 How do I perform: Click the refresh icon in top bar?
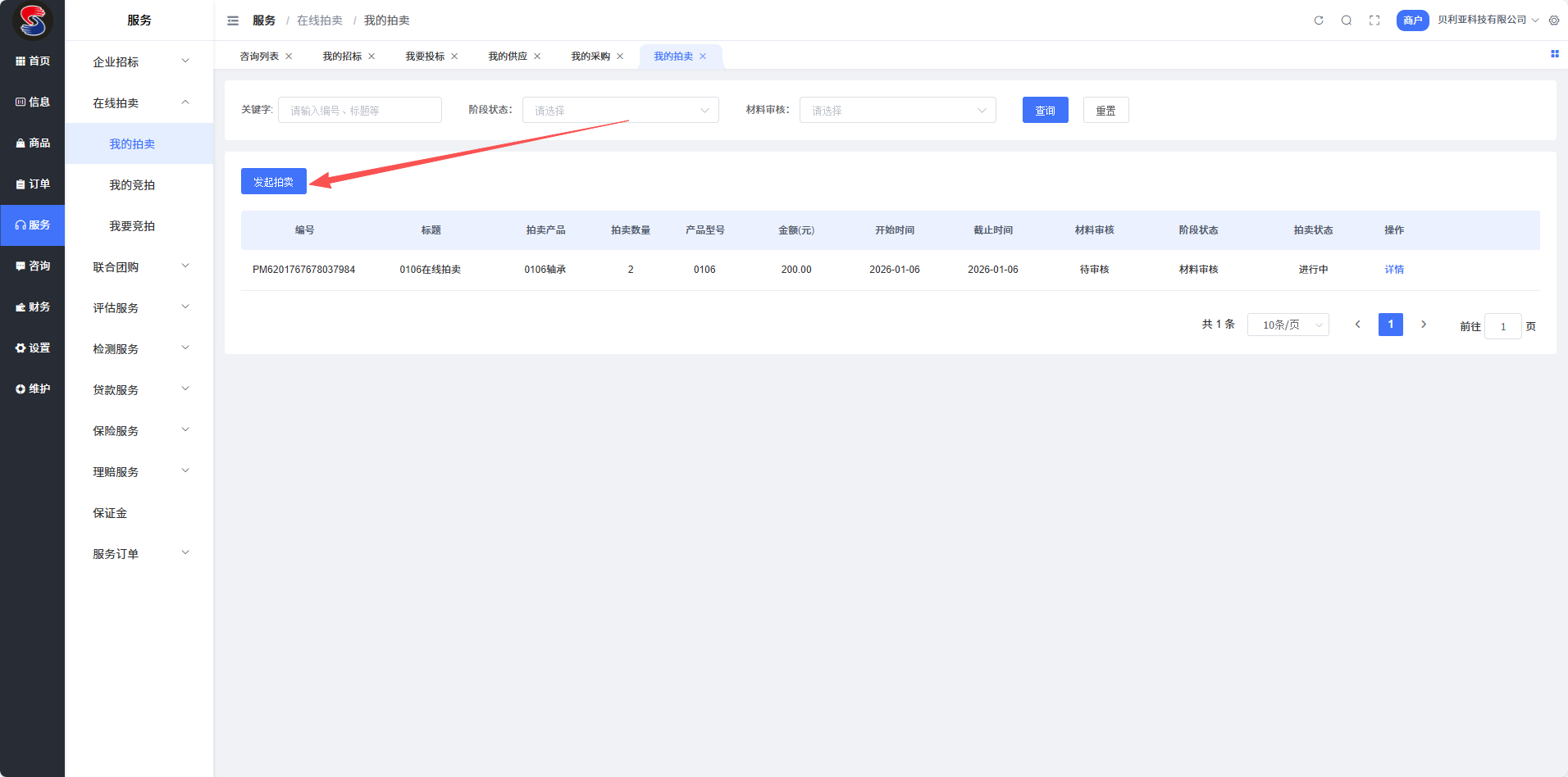1319,20
